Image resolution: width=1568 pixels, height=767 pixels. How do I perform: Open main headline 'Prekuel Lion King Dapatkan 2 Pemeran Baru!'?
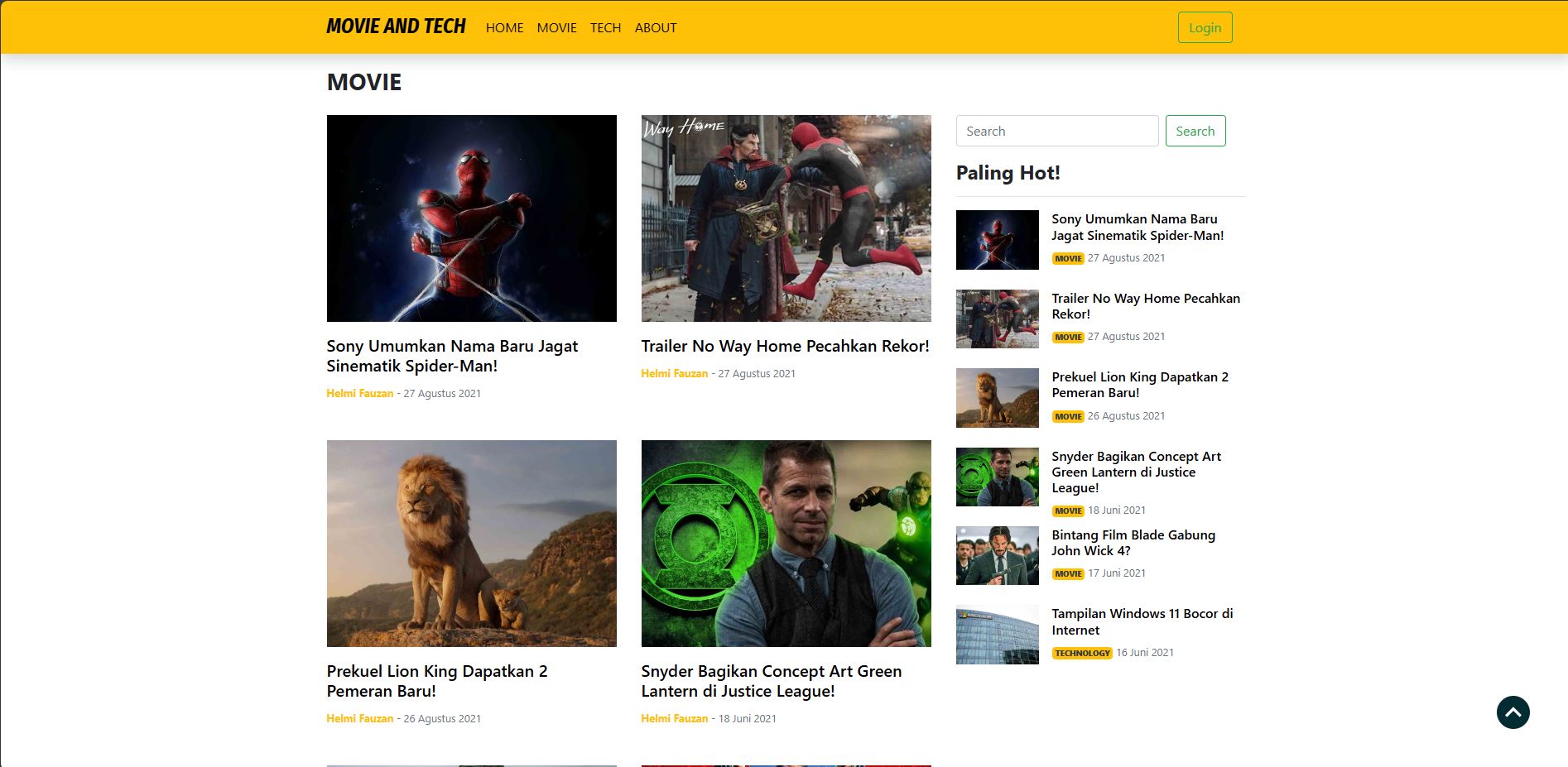coord(437,681)
